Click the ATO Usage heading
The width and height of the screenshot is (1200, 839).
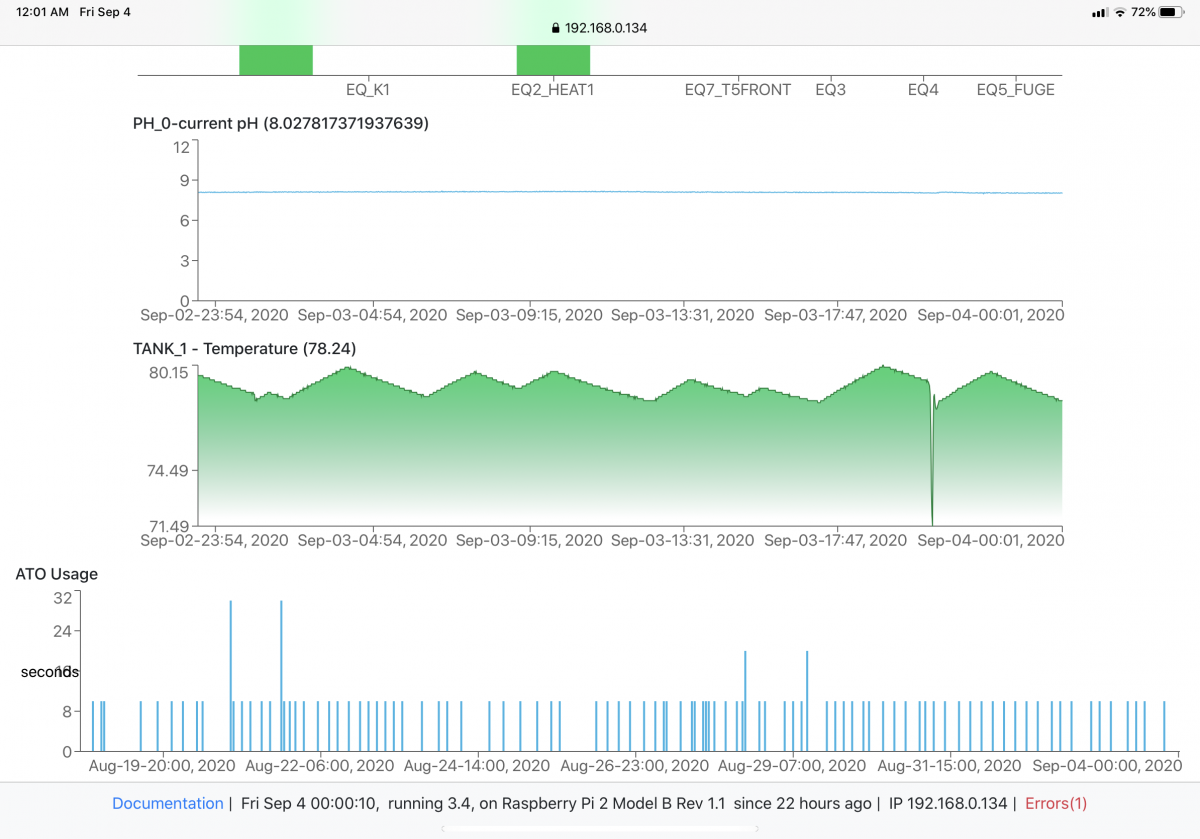coord(56,574)
